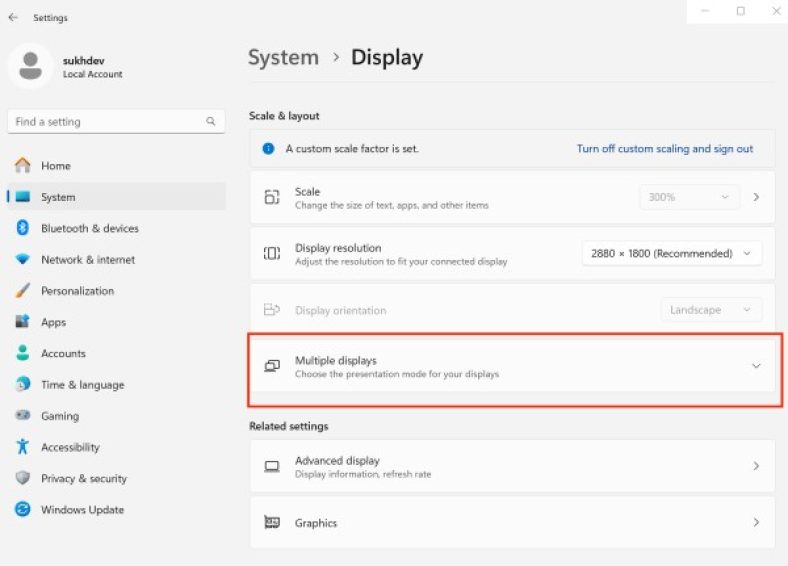
Task: Click the Personalization paintbrush icon
Action: (x=23, y=291)
